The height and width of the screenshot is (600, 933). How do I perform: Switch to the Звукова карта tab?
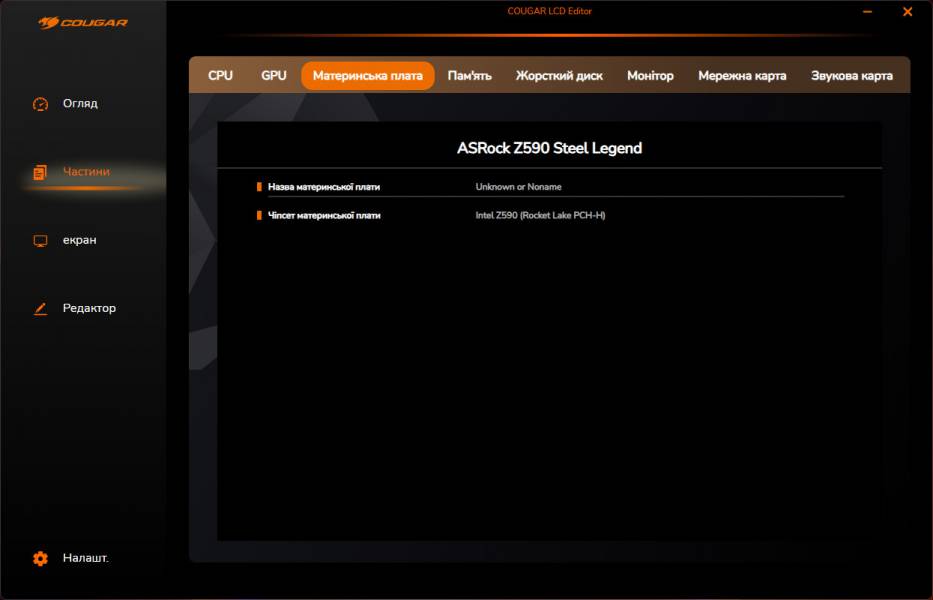(x=851, y=76)
